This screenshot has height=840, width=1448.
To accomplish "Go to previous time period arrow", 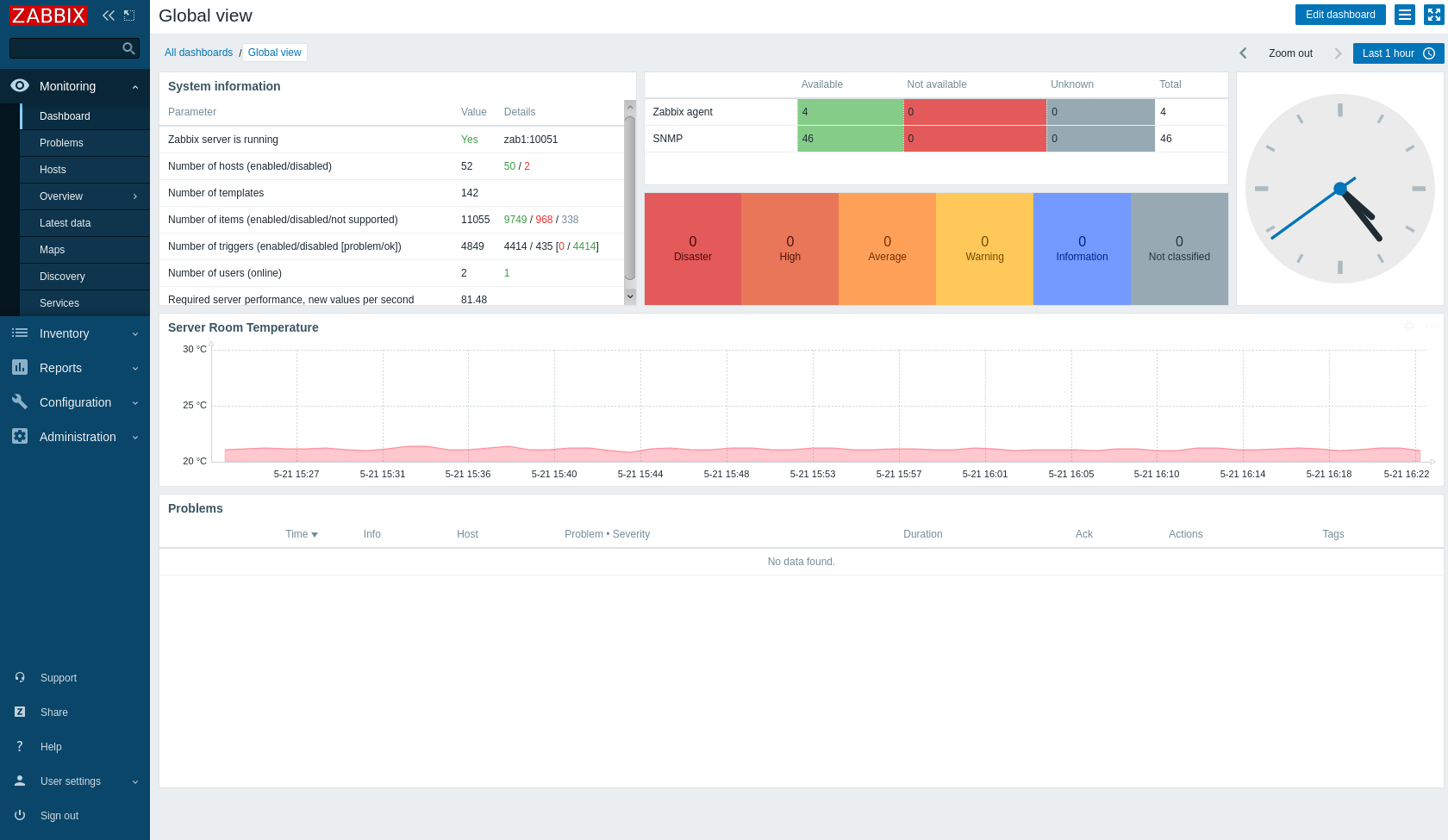I will pos(1243,53).
